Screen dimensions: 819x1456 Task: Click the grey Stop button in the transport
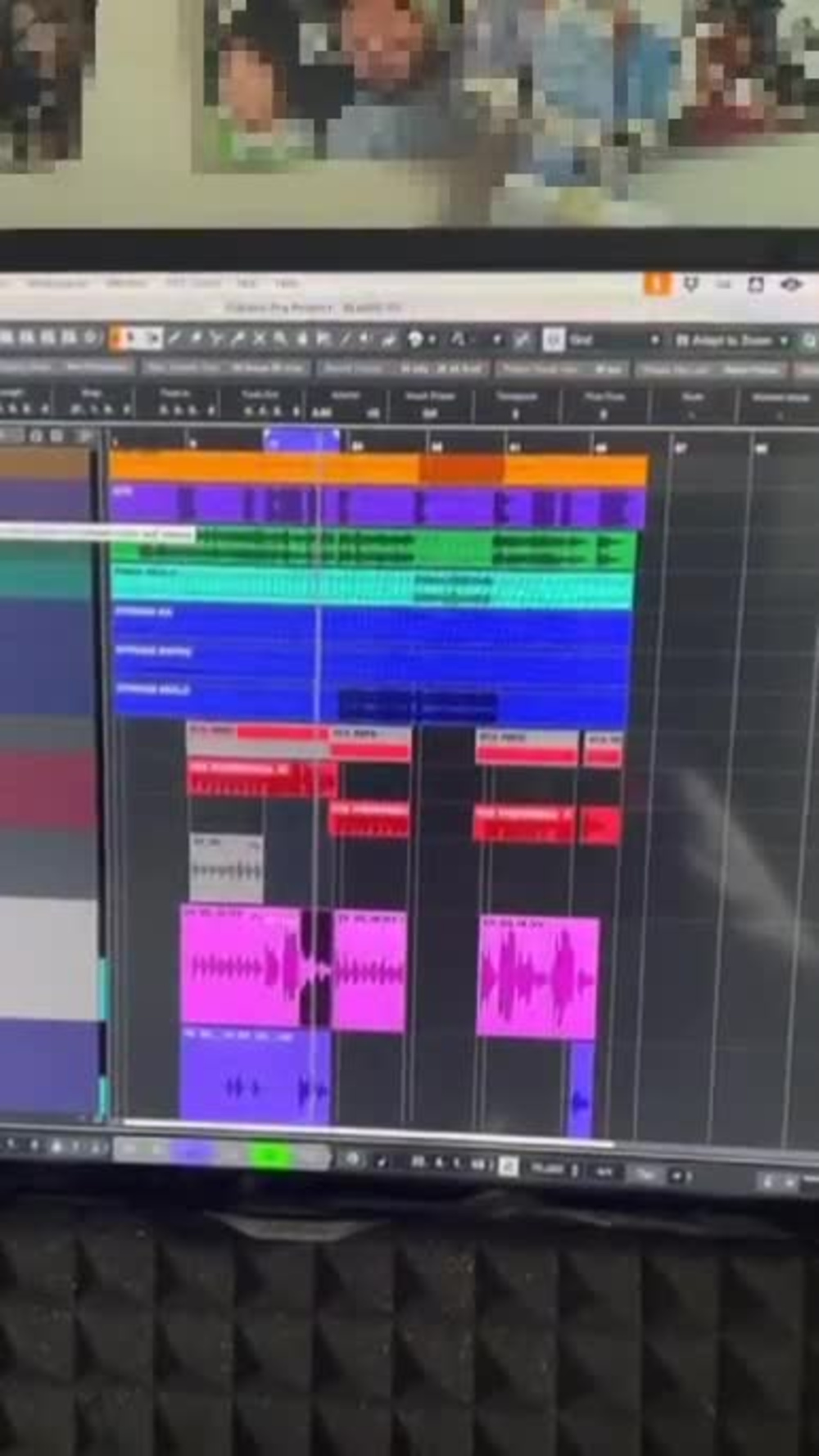pyautogui.click(x=233, y=1154)
